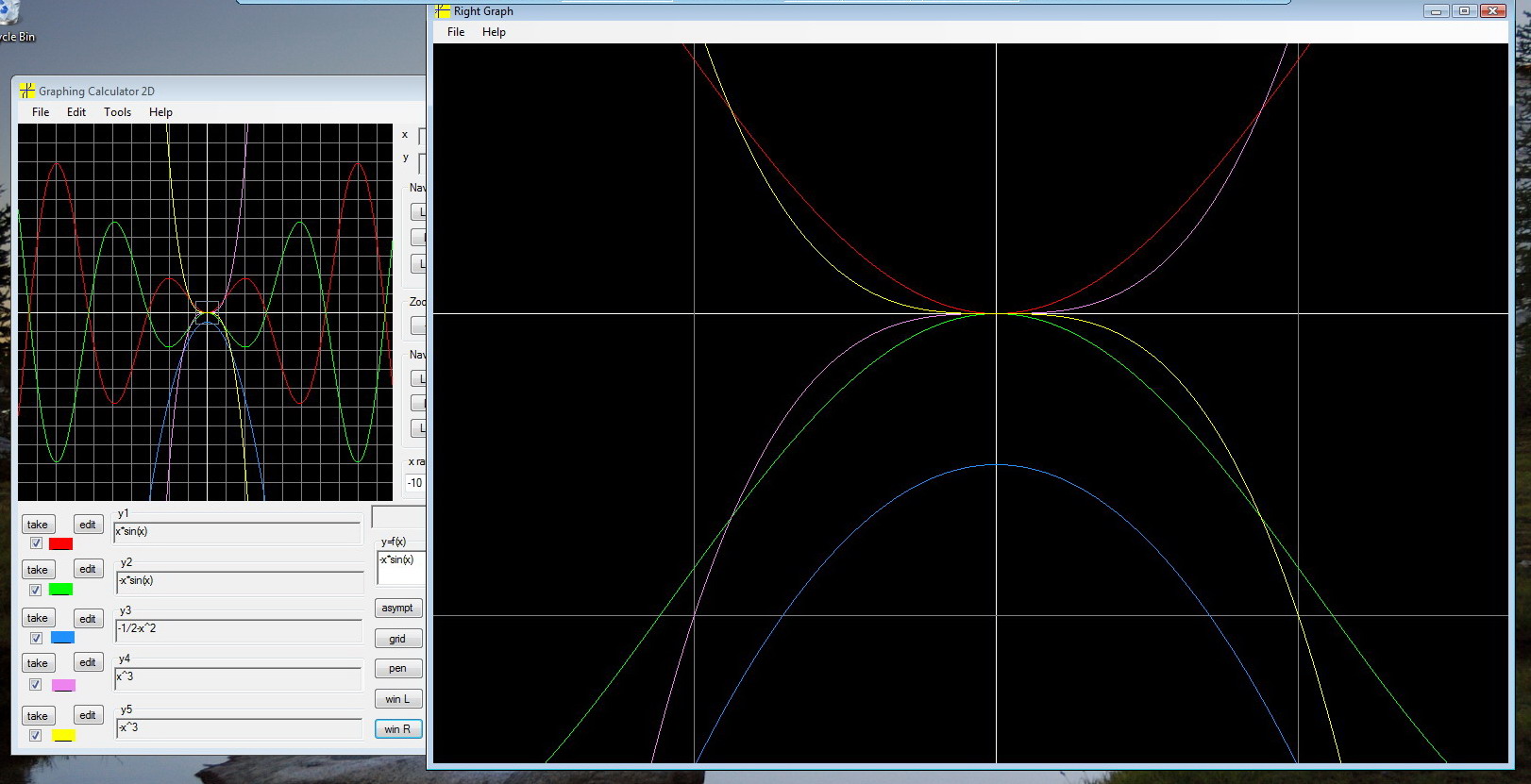Click the x range field showing -10

tap(415, 483)
